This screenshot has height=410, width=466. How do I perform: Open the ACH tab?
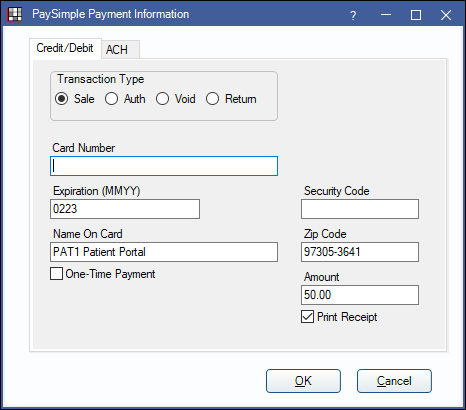coord(120,50)
